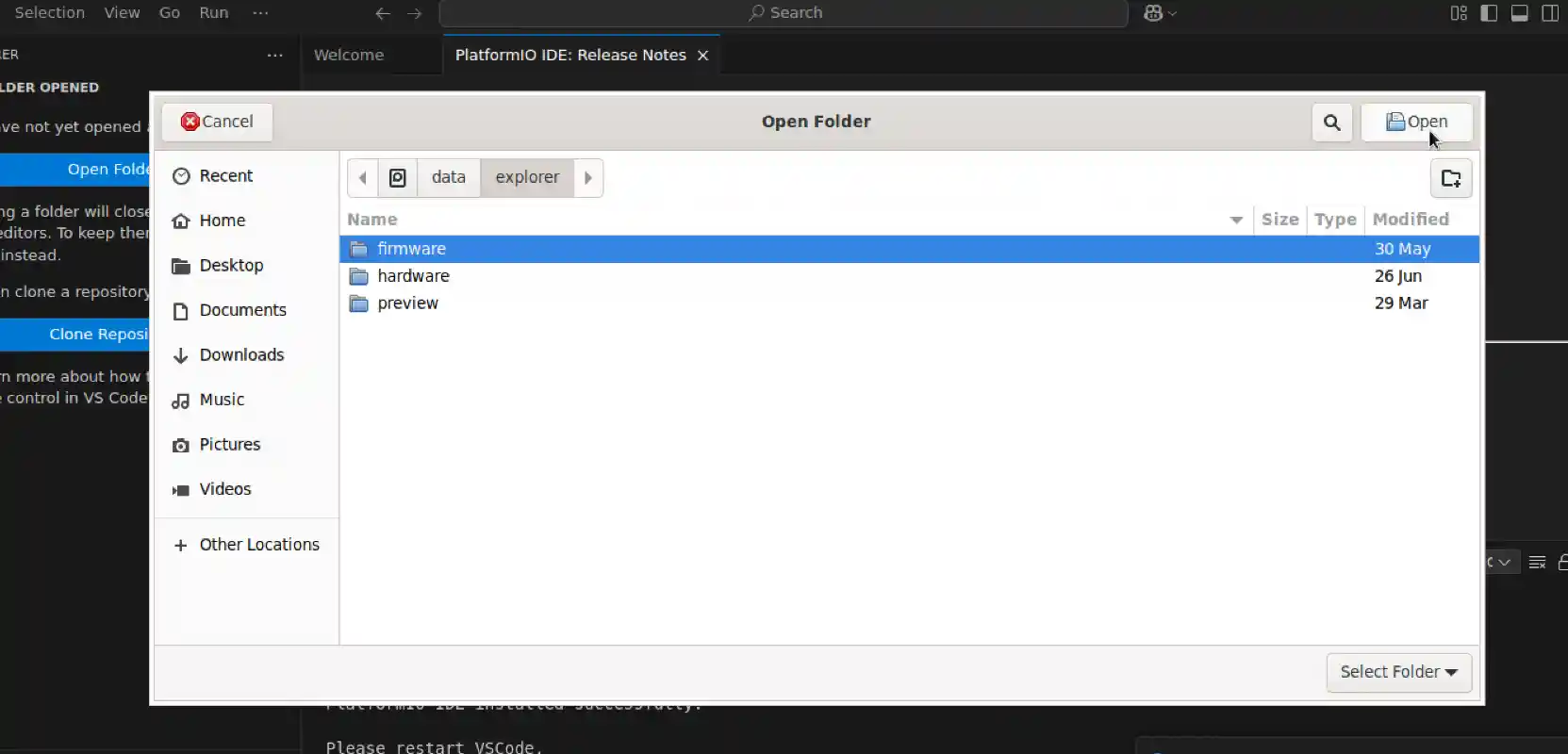The width and height of the screenshot is (1568, 754).
Task: Move forward in the path bar with the right arrow
Action: (588, 178)
